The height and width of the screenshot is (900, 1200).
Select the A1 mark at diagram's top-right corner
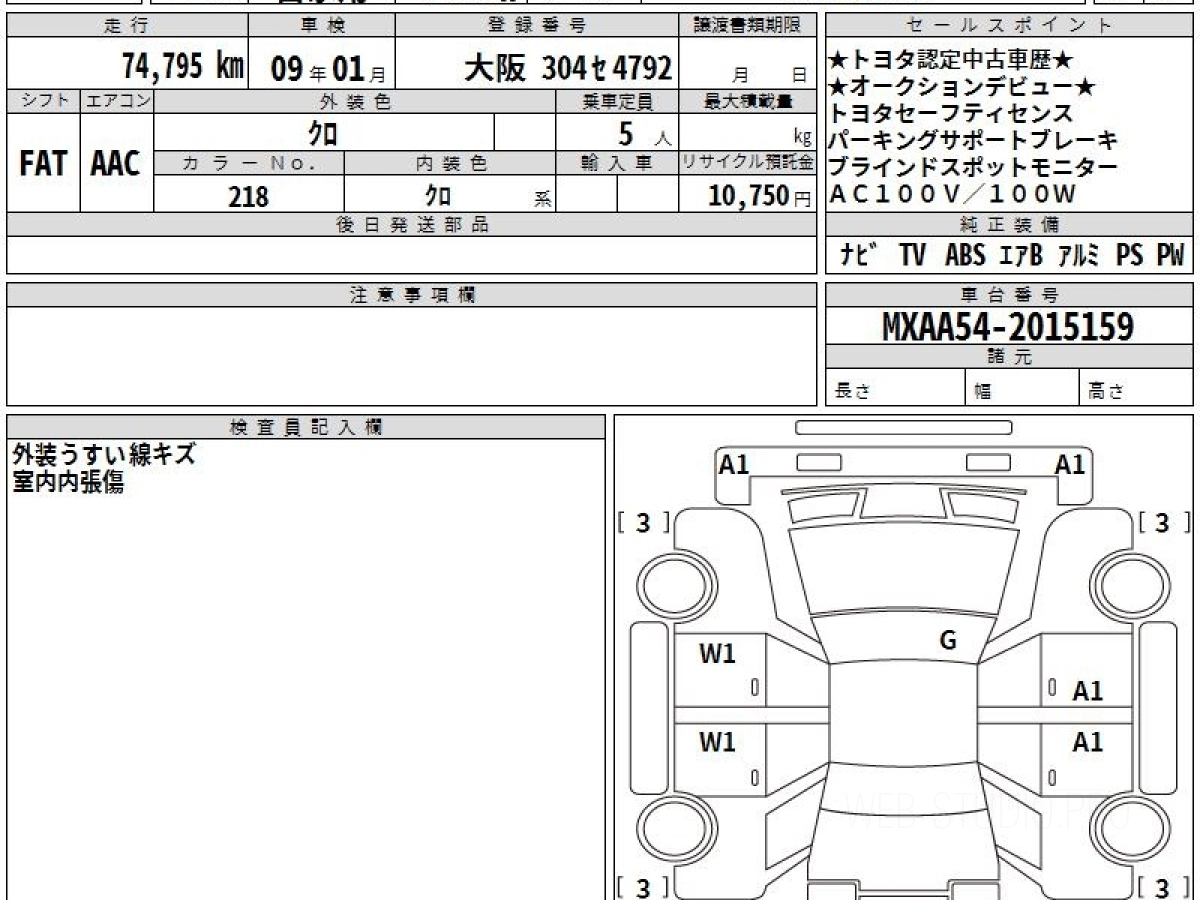click(x=1070, y=464)
